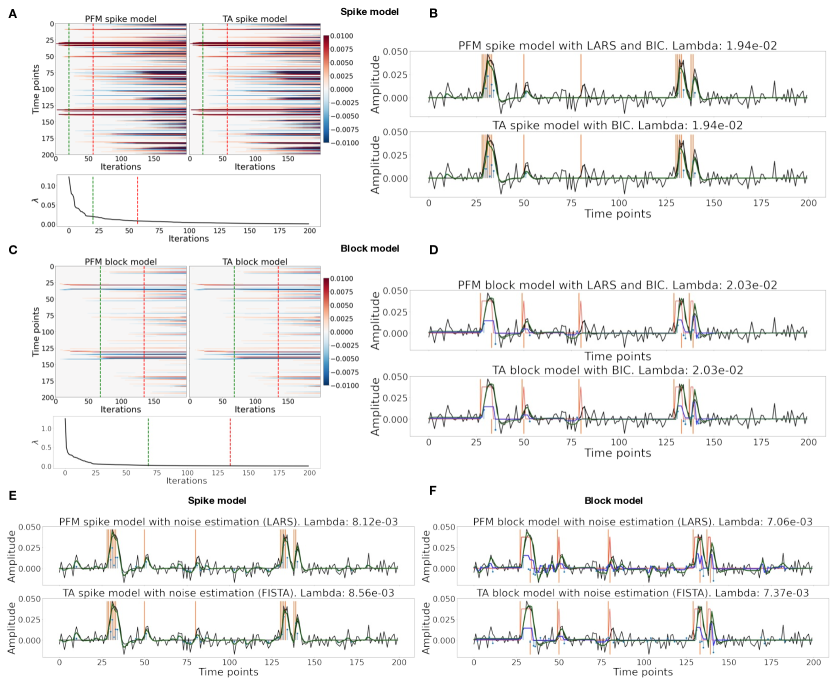The image size is (830, 679).
Task: Select the "Block model" heading in panel F
Action: pyautogui.click(x=614, y=500)
